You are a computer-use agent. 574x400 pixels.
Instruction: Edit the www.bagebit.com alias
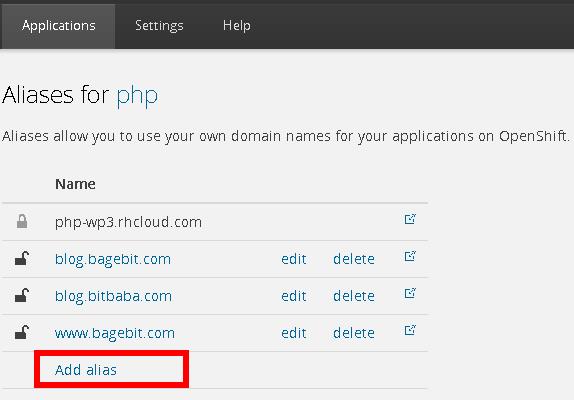click(294, 333)
